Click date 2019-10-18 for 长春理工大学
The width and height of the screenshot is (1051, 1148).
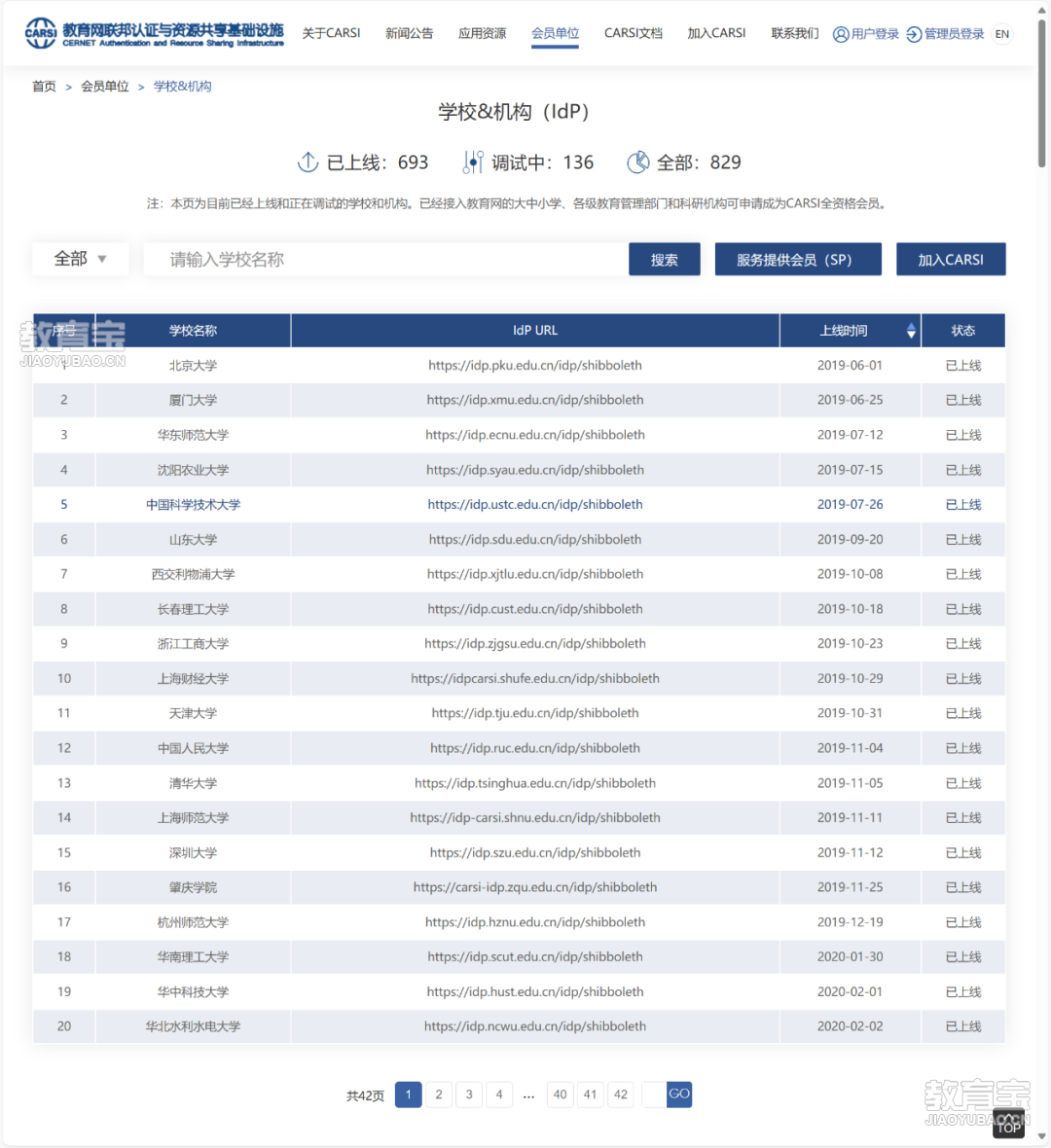click(x=851, y=609)
